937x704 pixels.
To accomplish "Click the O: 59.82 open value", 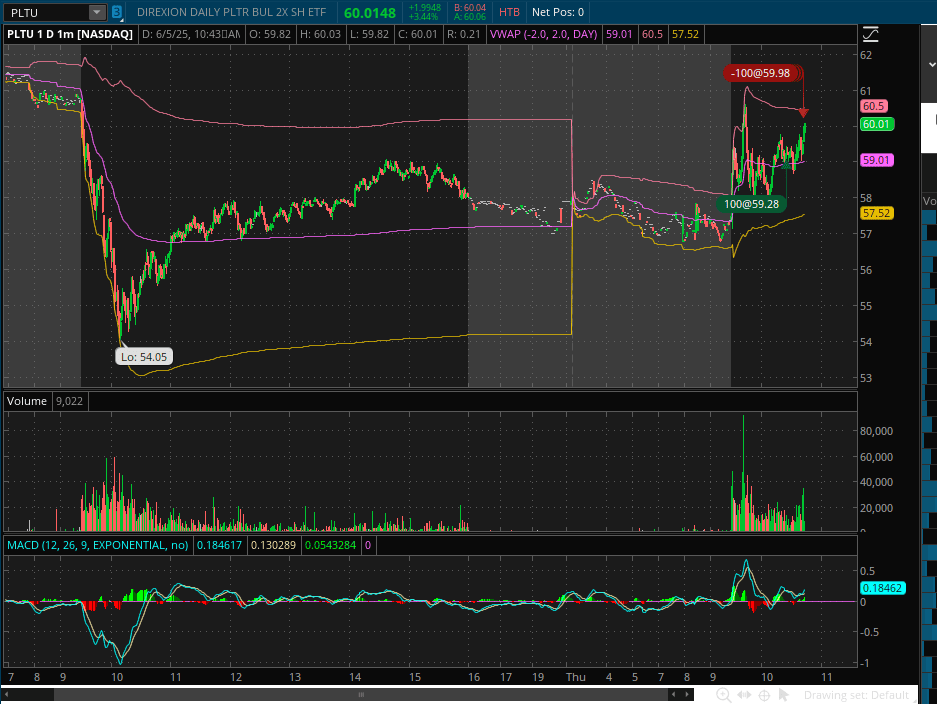I will 270,34.
